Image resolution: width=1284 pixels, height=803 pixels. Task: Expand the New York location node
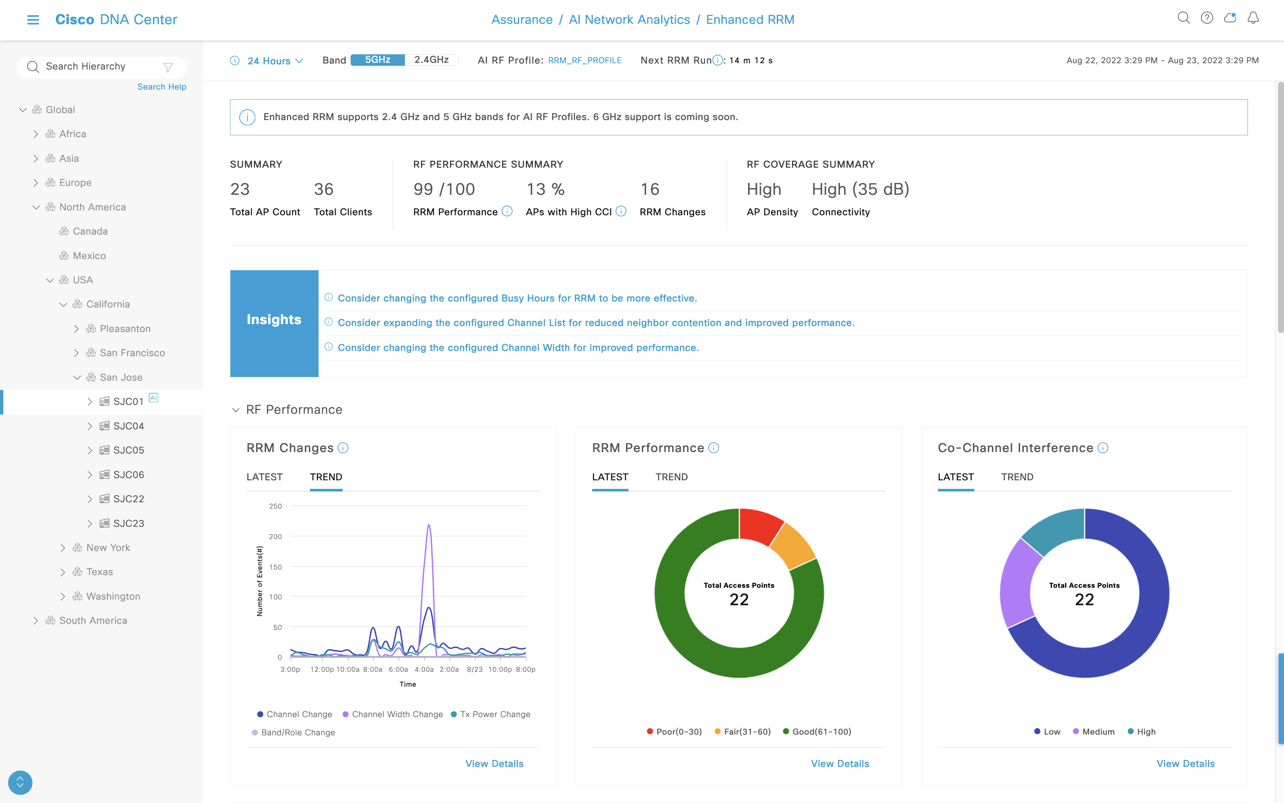(61, 547)
